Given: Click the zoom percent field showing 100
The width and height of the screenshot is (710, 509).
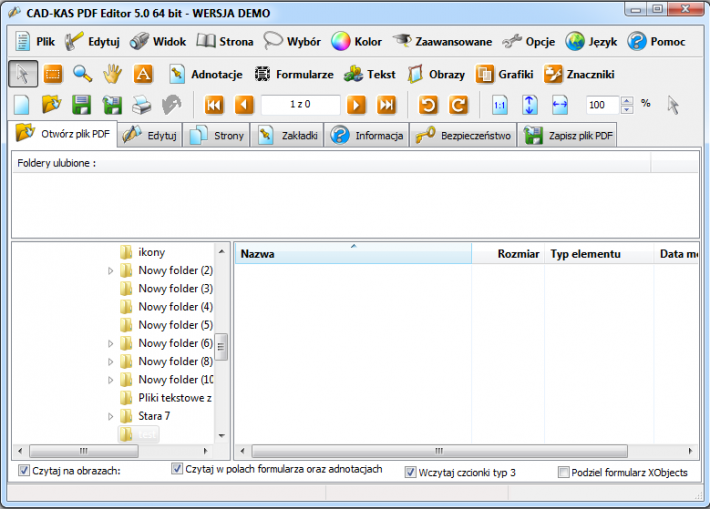Looking at the screenshot, I should [603, 105].
